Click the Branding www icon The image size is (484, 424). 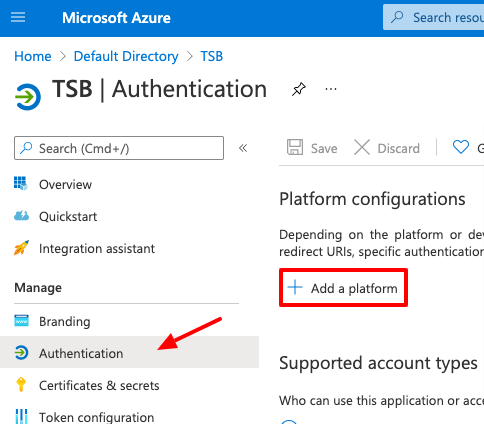click(x=21, y=321)
